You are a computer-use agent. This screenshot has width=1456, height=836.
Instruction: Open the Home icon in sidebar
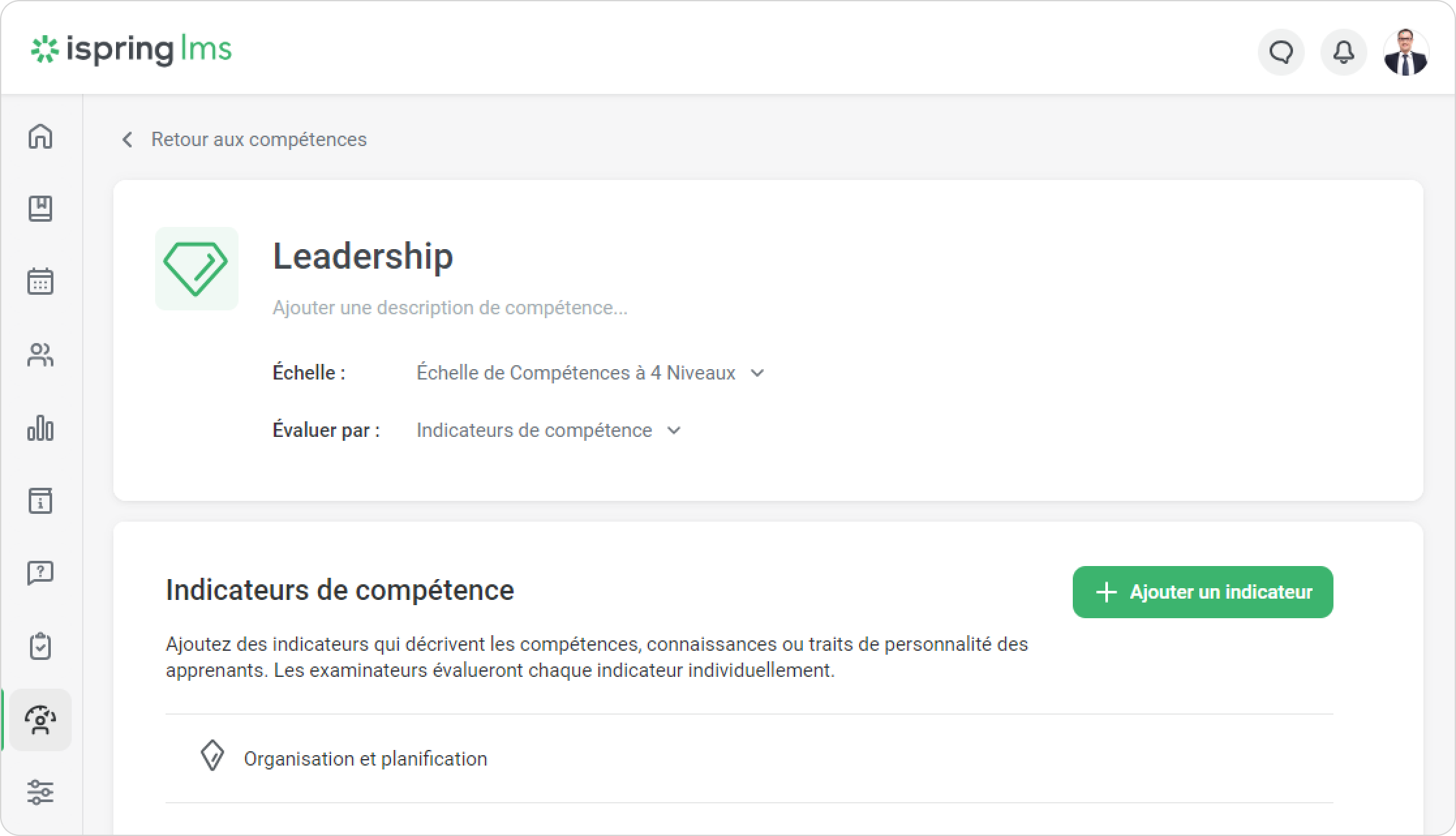(x=40, y=137)
